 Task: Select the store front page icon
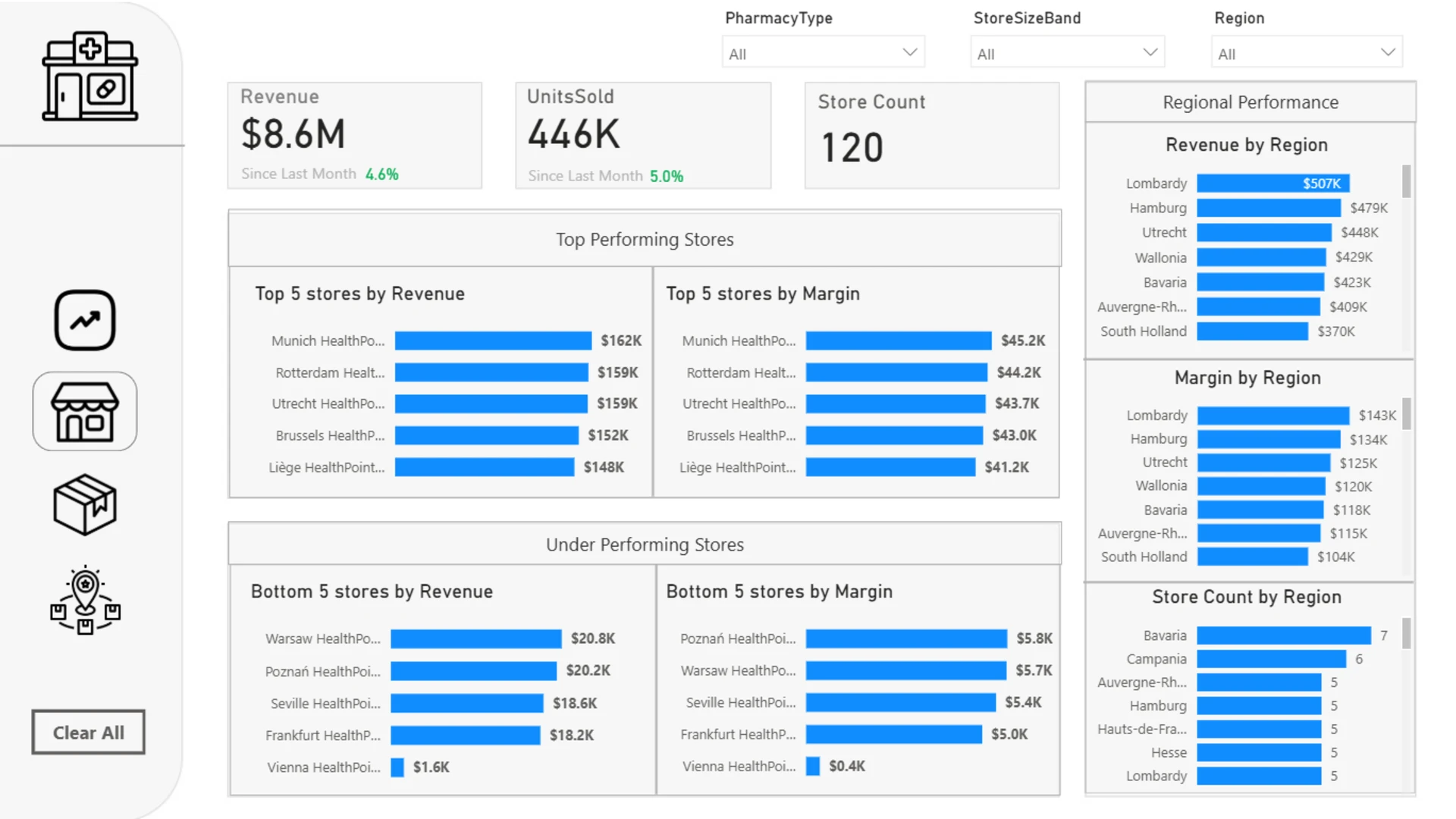[x=85, y=412]
